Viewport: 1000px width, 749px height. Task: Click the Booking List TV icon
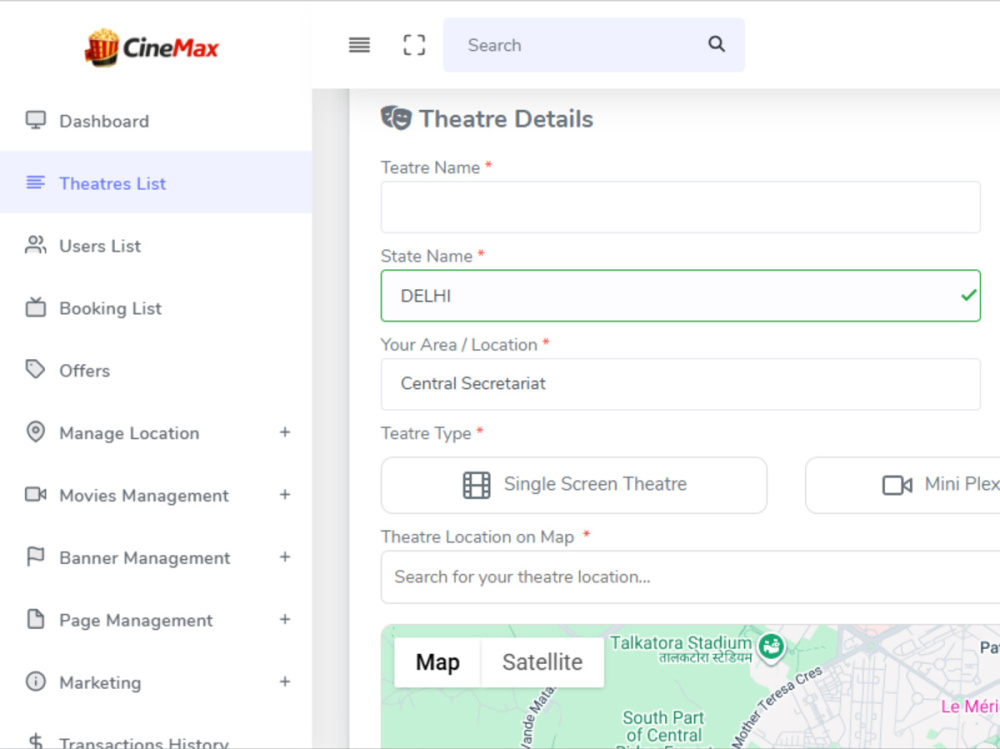tap(36, 308)
